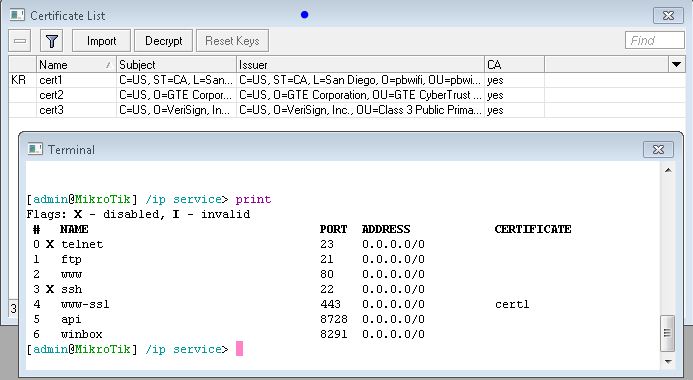Click the ftp service name in terminal
The width and height of the screenshot is (693, 380).
pos(71,260)
